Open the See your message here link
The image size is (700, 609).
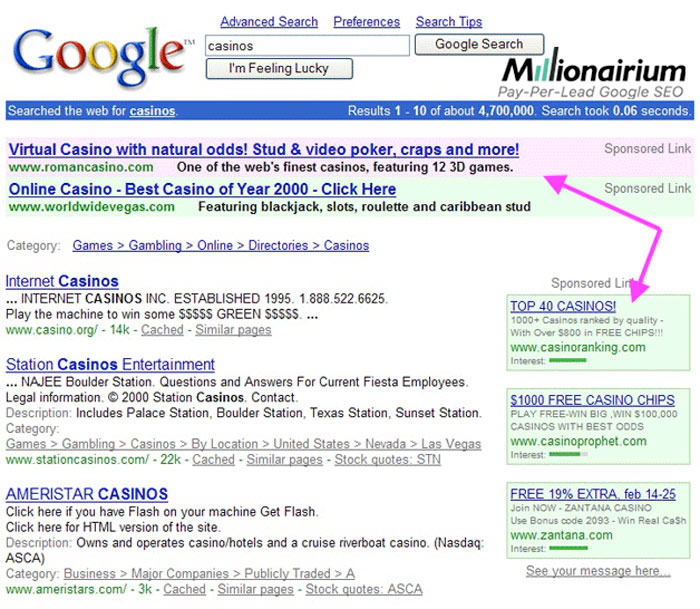598,571
